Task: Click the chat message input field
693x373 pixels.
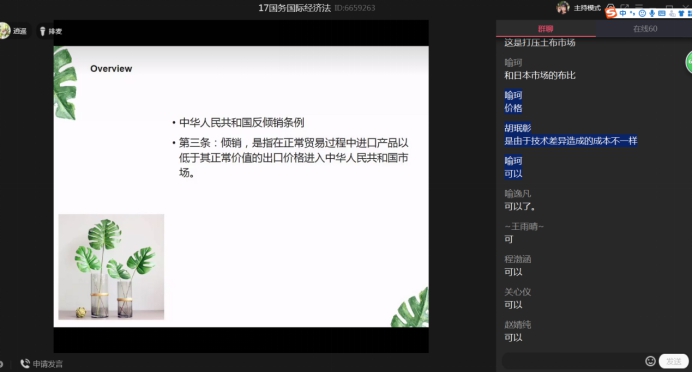Action: [x=573, y=361]
